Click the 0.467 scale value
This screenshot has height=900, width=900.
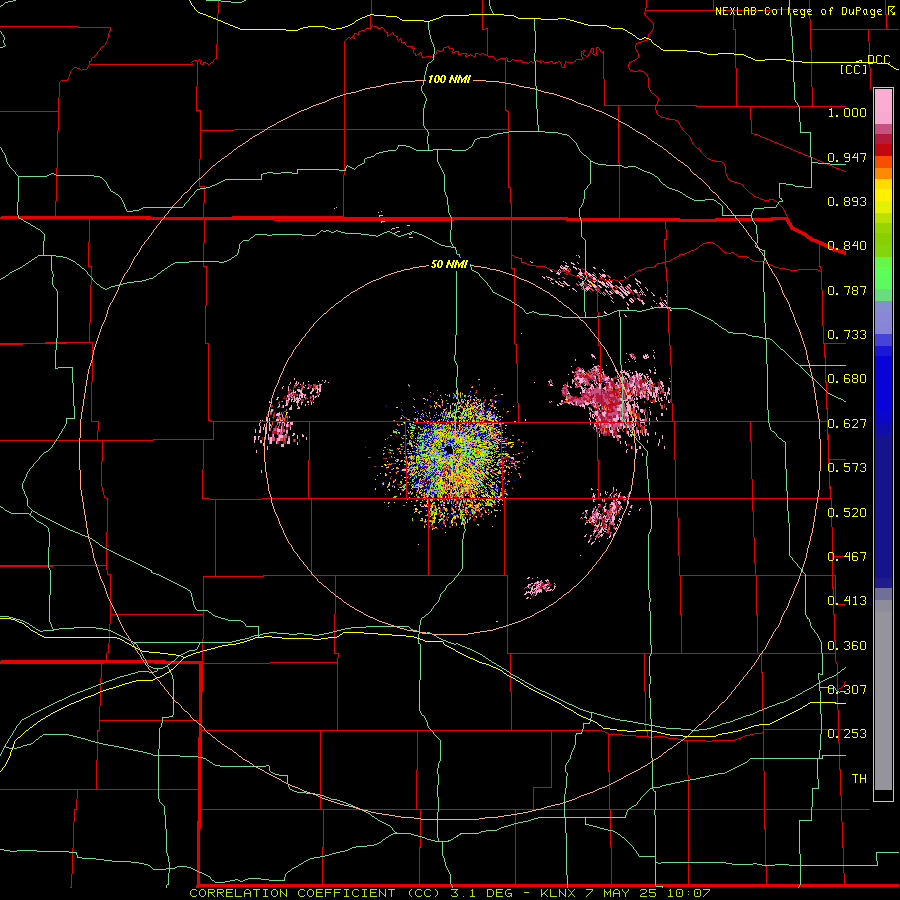(847, 557)
